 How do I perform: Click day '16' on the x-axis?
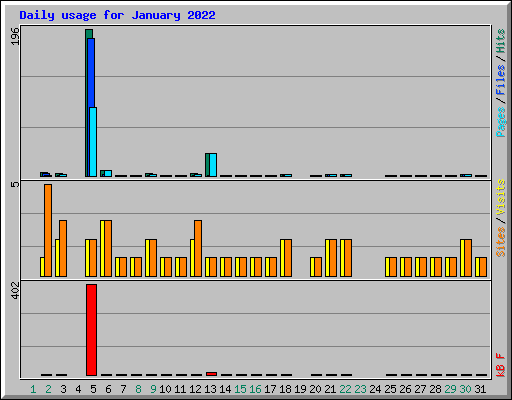coord(255,389)
